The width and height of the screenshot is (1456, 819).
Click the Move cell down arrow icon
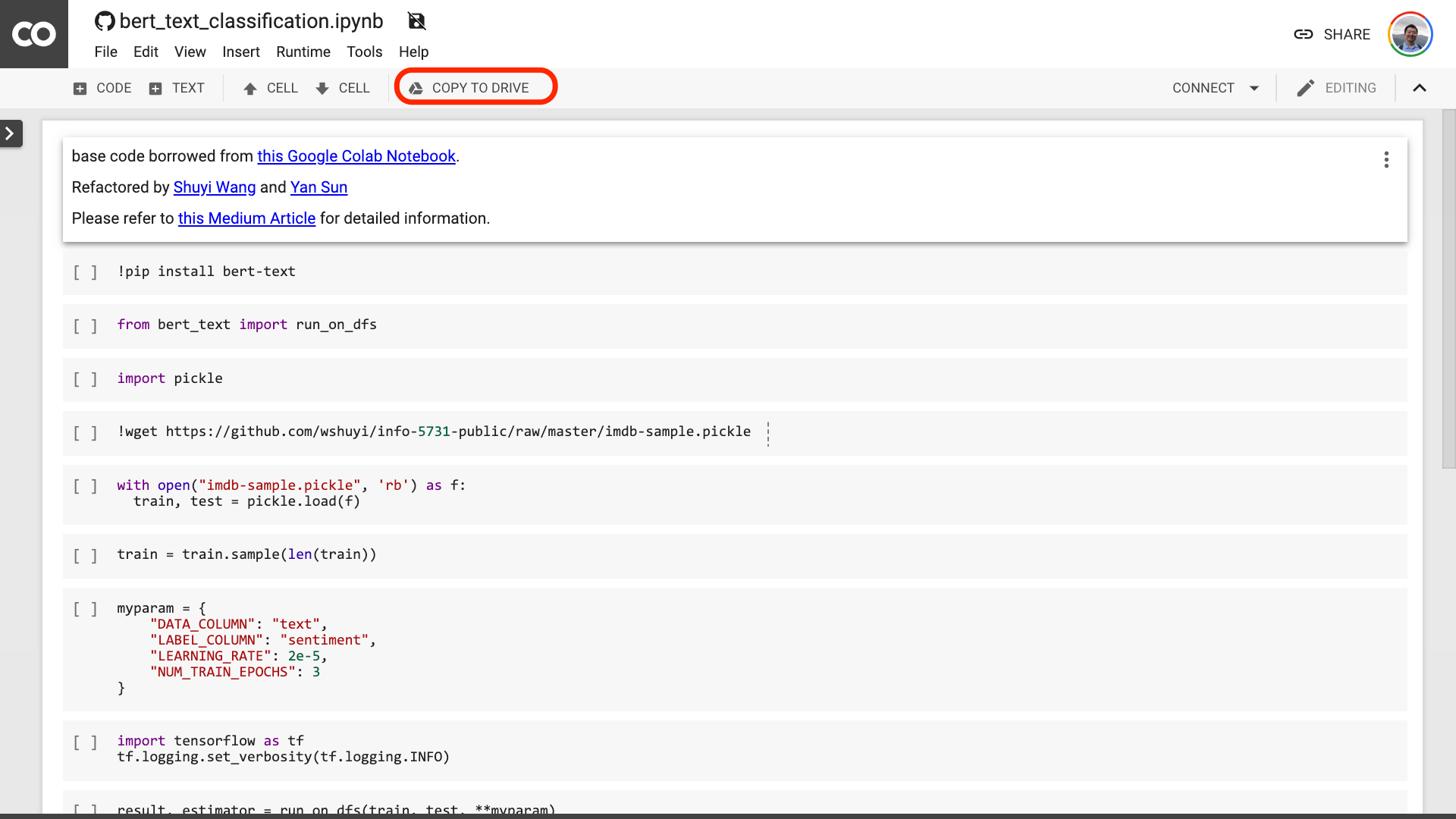pyautogui.click(x=322, y=88)
